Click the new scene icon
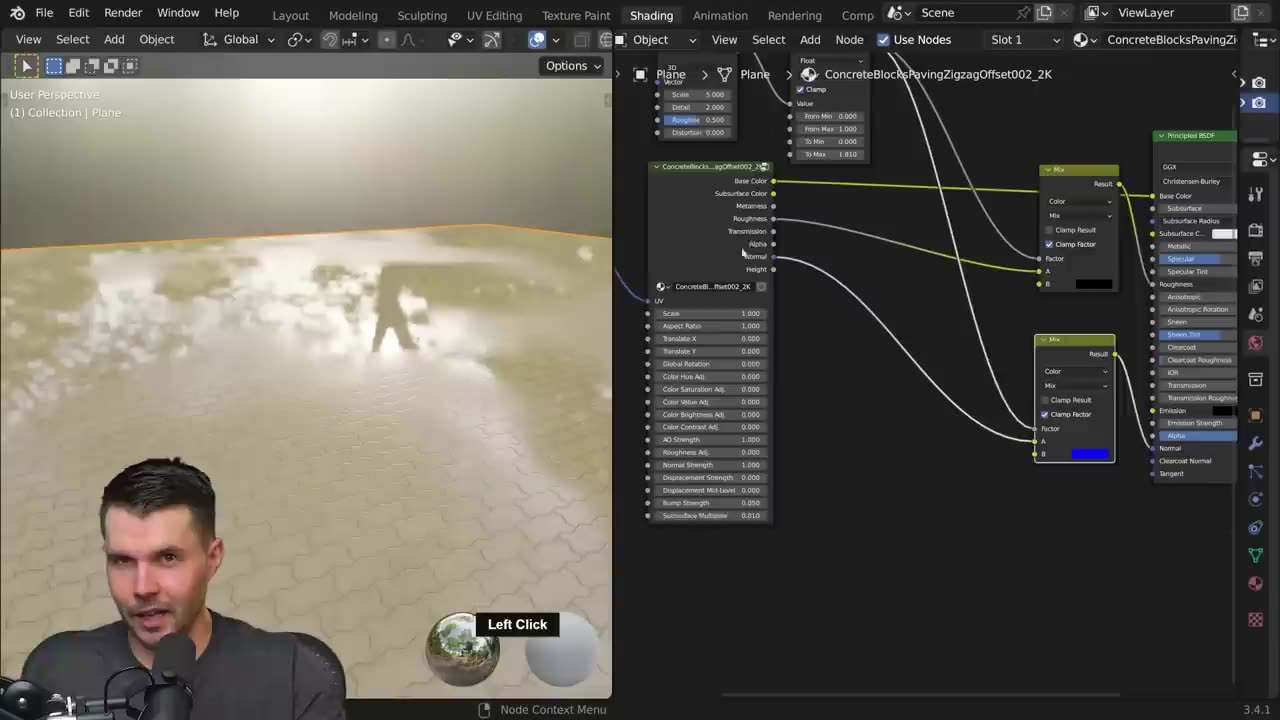Image resolution: width=1280 pixels, height=720 pixels. pos(1044,13)
